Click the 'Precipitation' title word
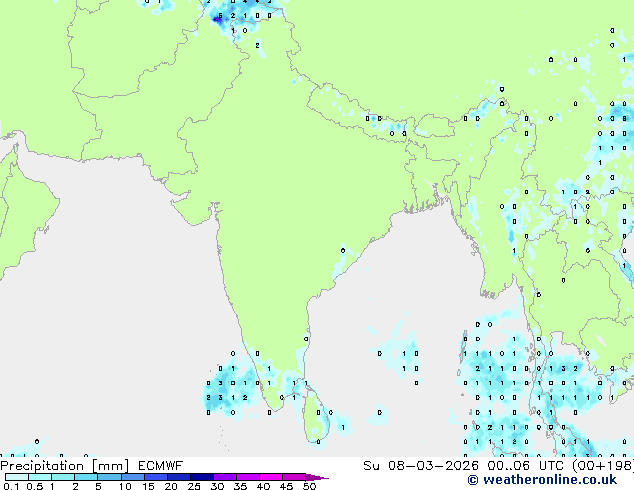Viewport: 634px width, 490px height. 42,466
